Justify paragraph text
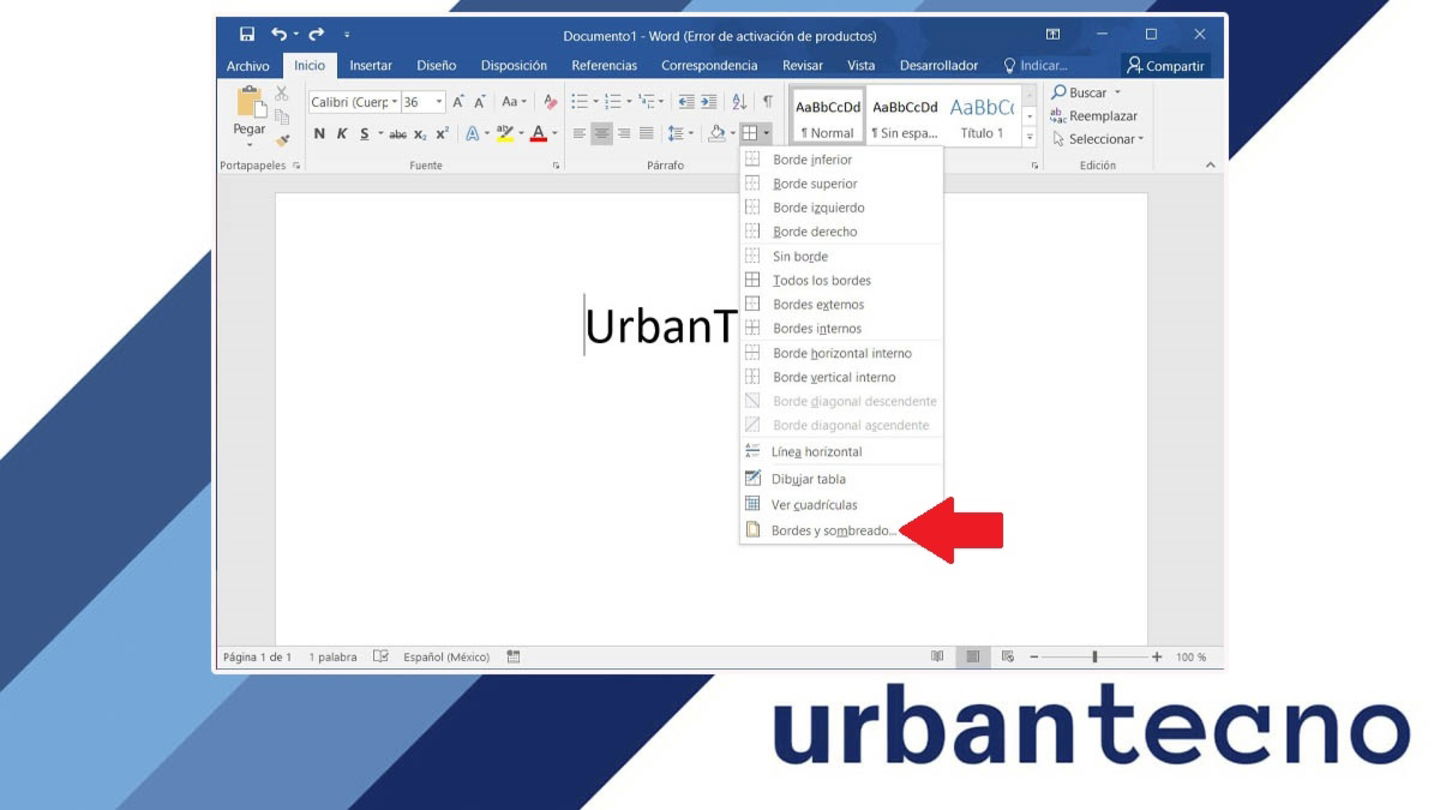This screenshot has width=1440, height=810. pos(646,133)
